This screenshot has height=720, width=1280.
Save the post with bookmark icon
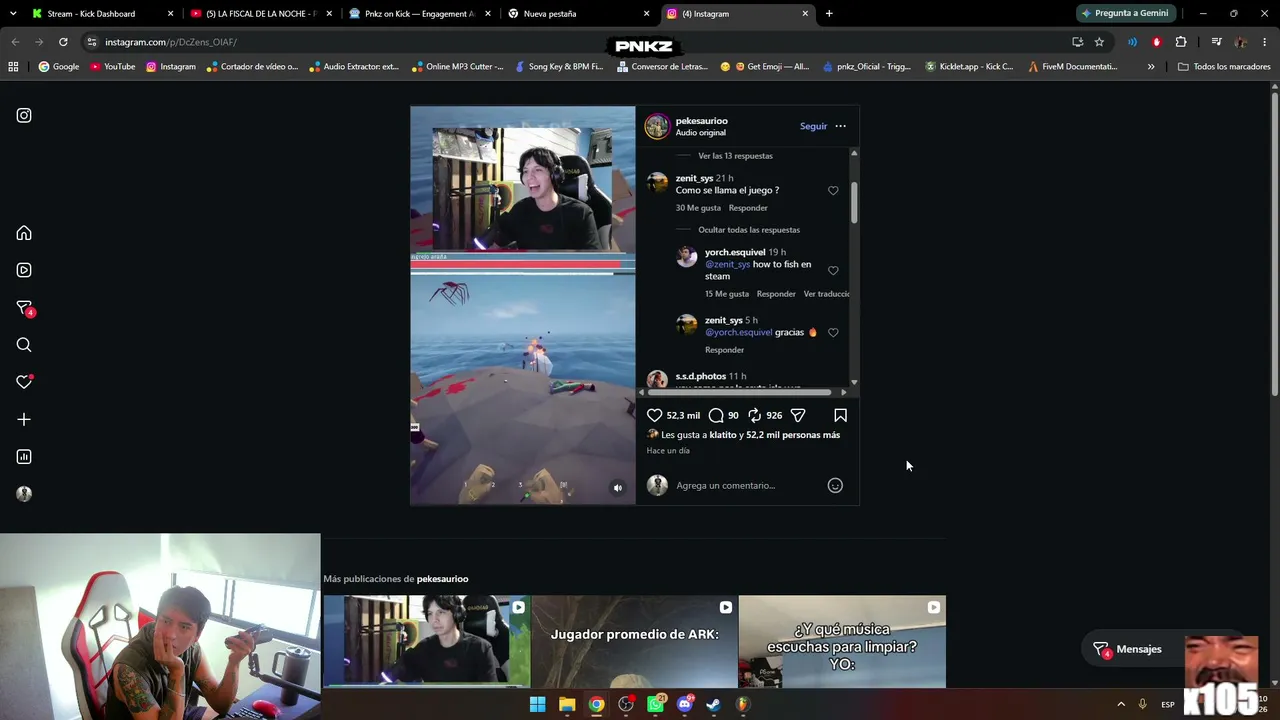point(840,415)
